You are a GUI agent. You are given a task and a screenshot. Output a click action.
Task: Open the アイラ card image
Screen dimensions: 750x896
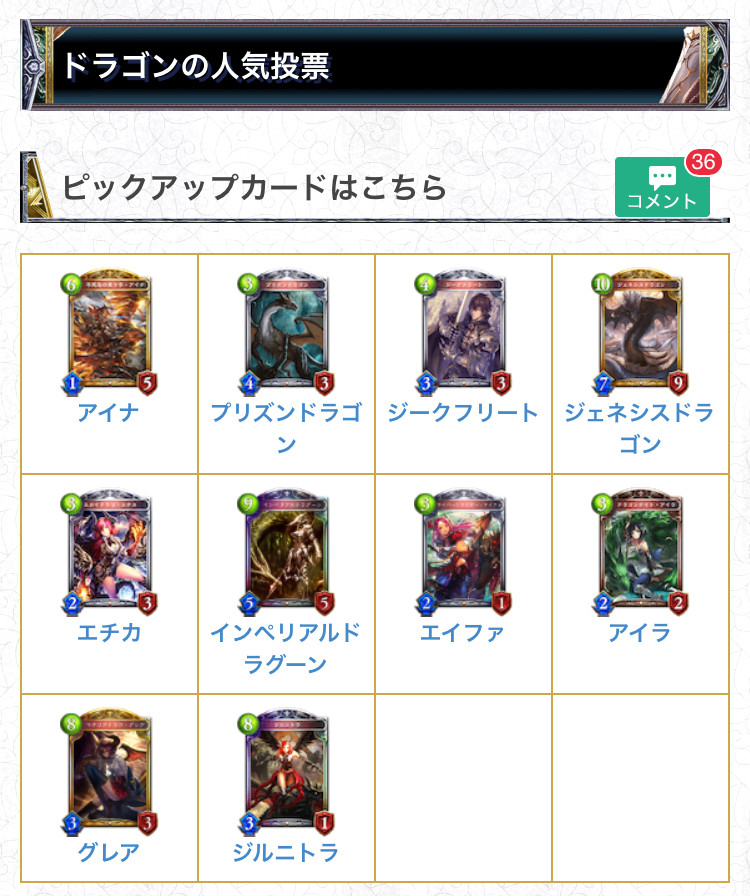(640, 551)
